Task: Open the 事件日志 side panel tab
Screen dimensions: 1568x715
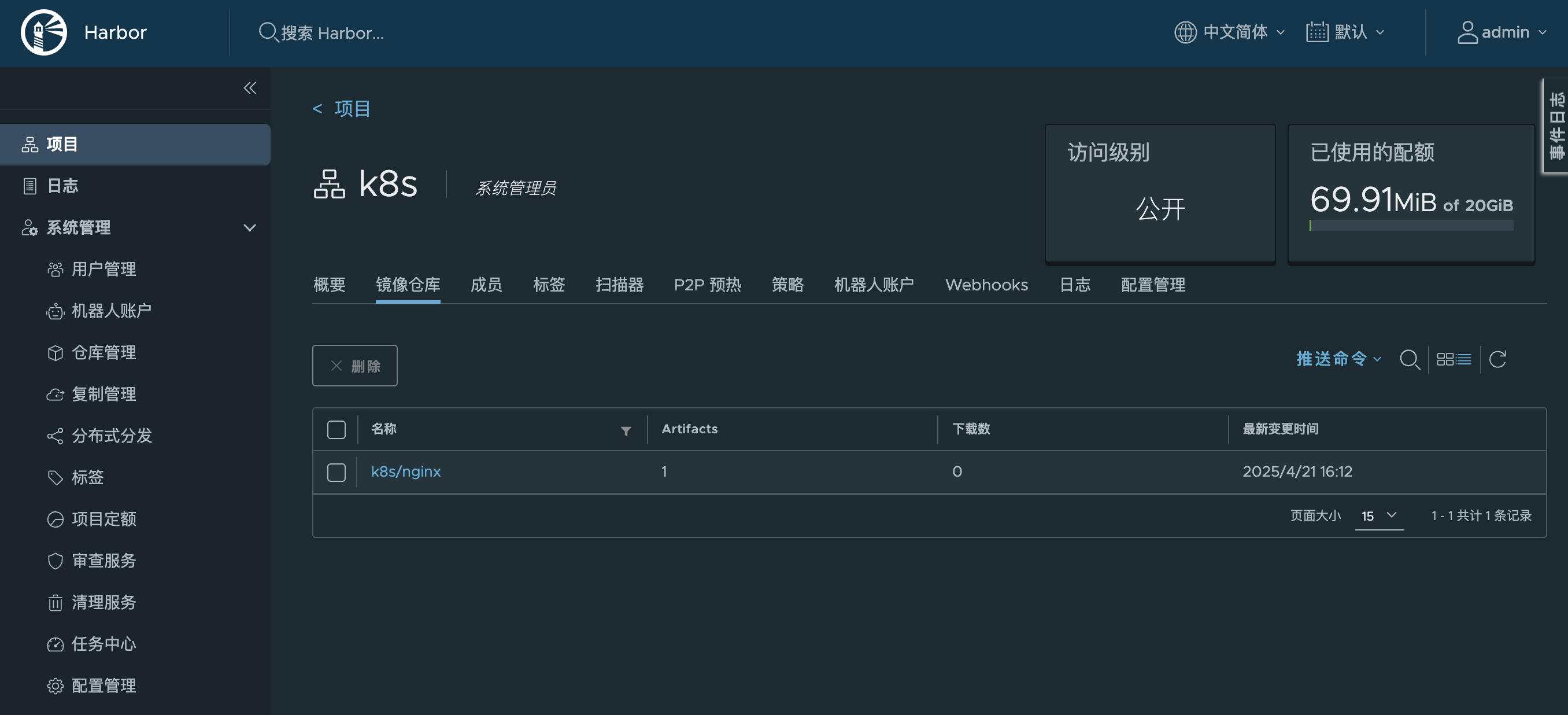Action: click(1557, 126)
